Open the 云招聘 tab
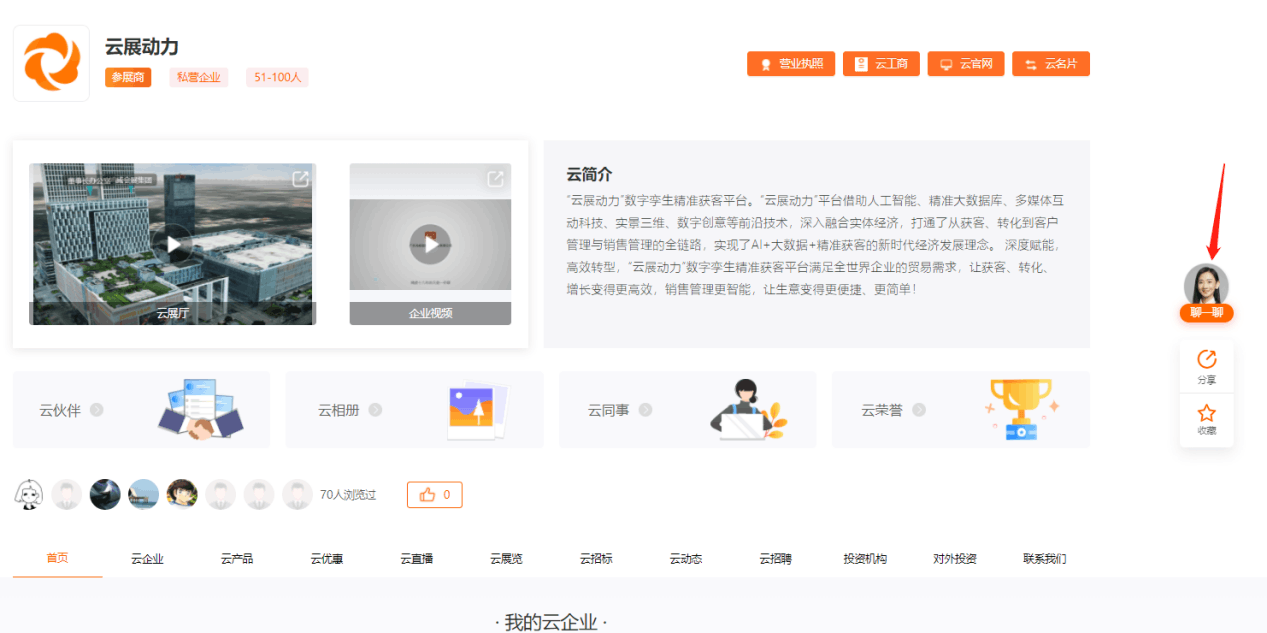This screenshot has height=633, width=1267. tap(775, 559)
